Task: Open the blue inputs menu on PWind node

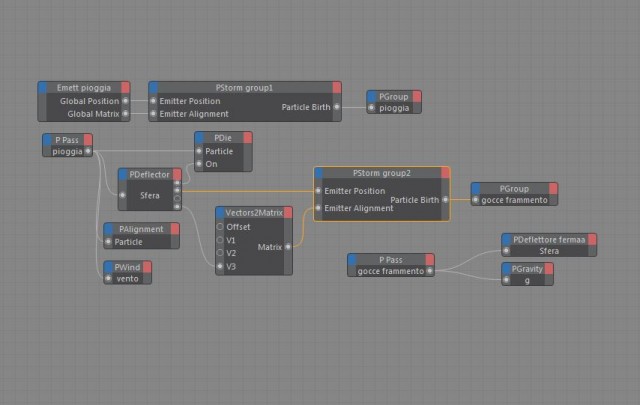Action: coord(109,267)
